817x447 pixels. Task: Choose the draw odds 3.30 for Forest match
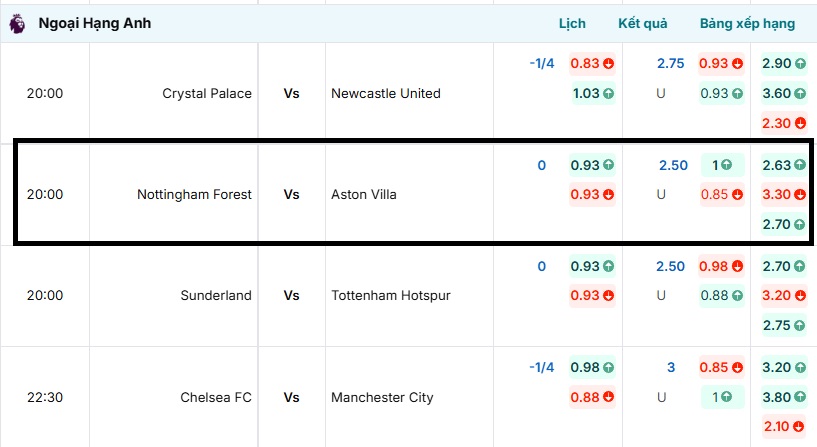pyautogui.click(x=783, y=195)
